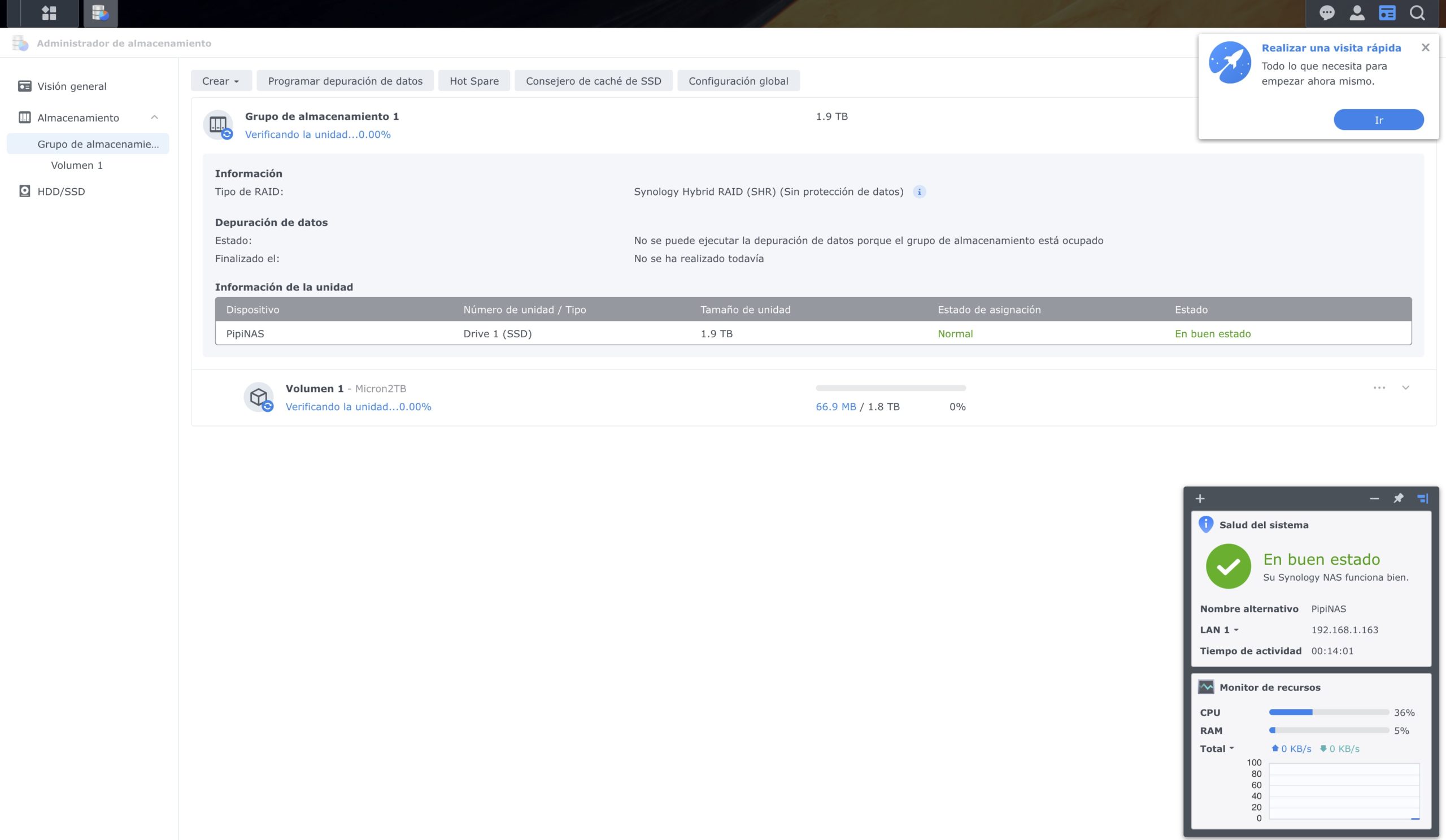Open the Volumen 1 three-dot options menu
This screenshot has height=840, width=1446.
pos(1379,388)
